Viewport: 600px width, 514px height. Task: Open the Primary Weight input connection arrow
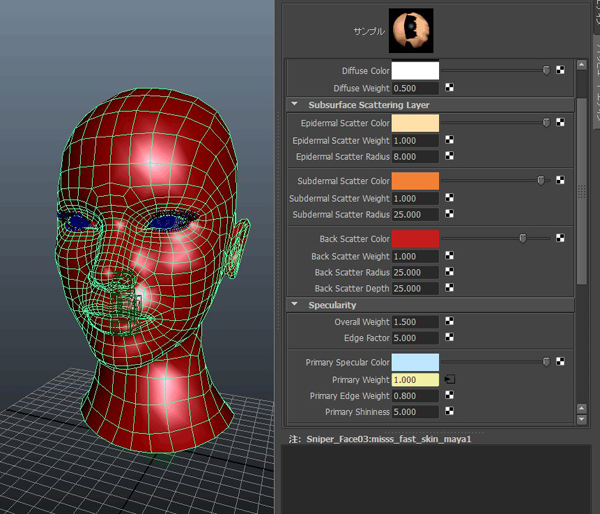pos(450,380)
